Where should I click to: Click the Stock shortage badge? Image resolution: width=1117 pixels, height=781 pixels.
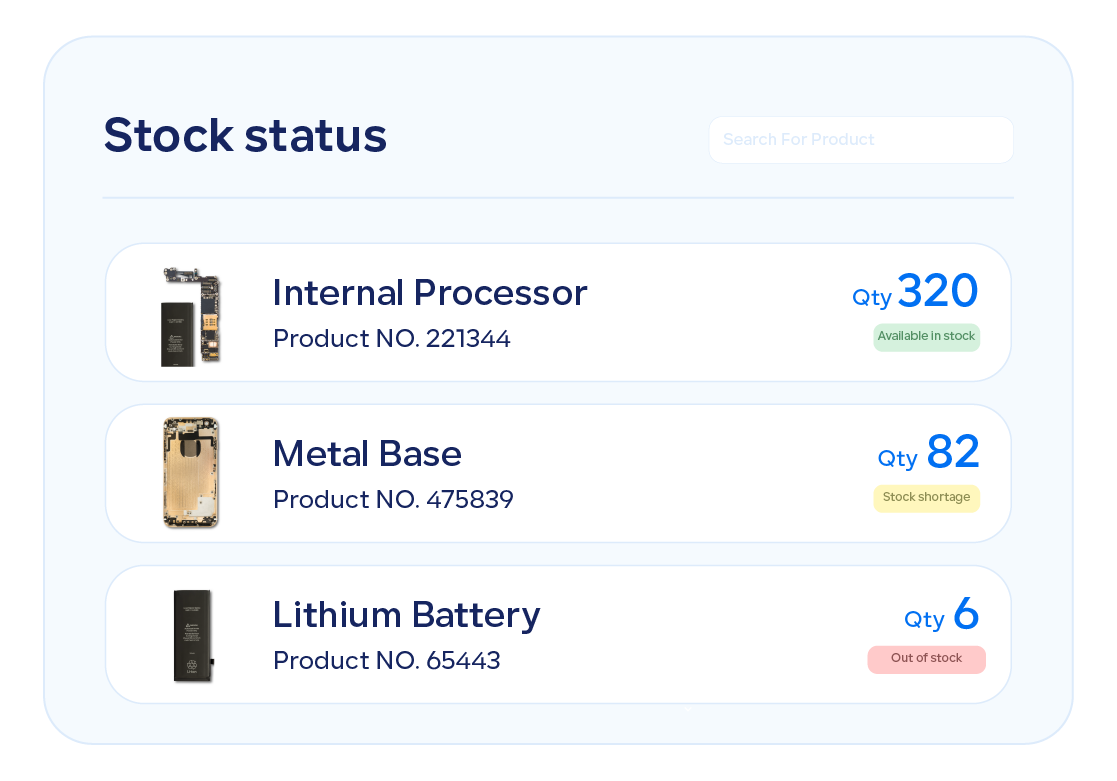point(926,498)
